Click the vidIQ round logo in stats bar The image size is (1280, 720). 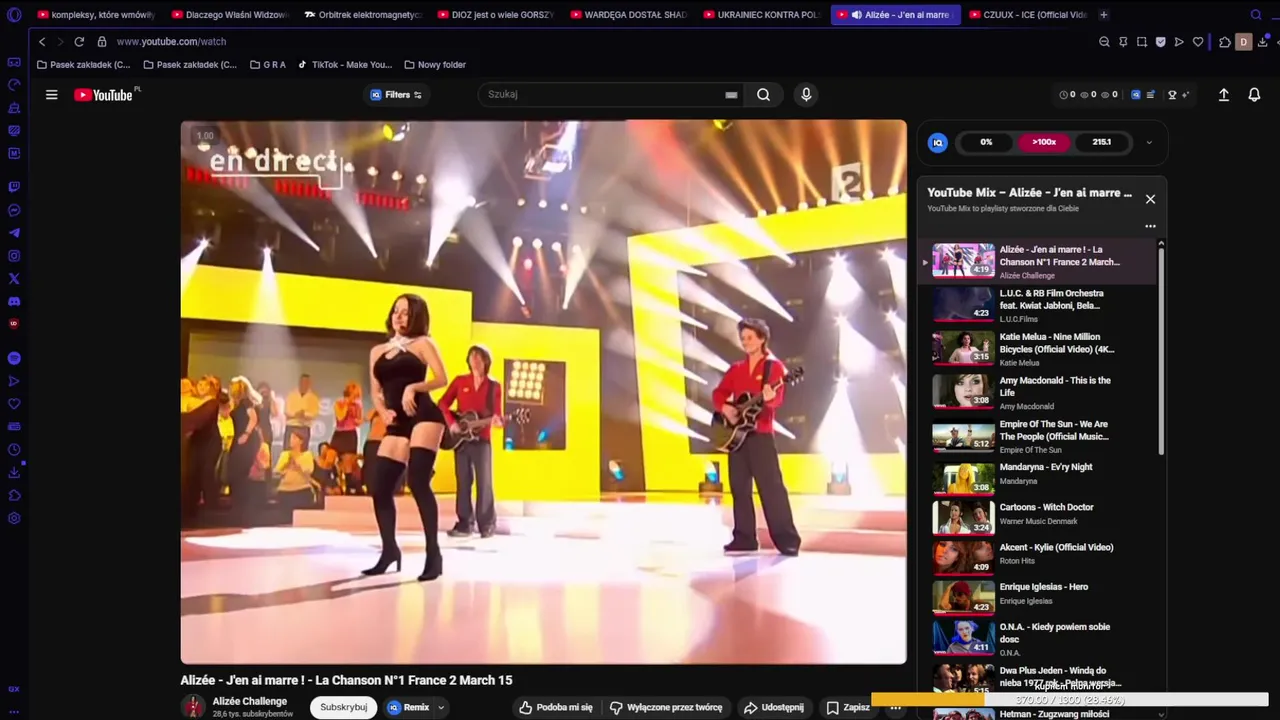(x=937, y=142)
